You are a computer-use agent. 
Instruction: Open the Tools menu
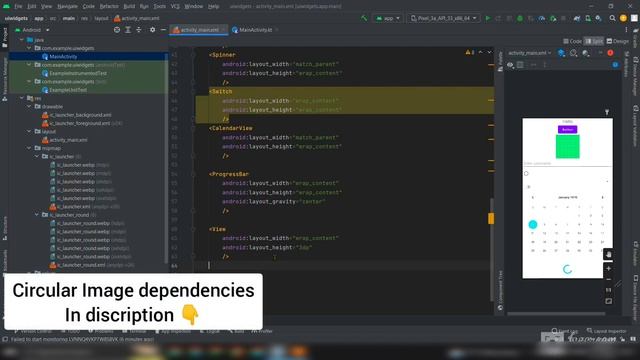(160, 6)
